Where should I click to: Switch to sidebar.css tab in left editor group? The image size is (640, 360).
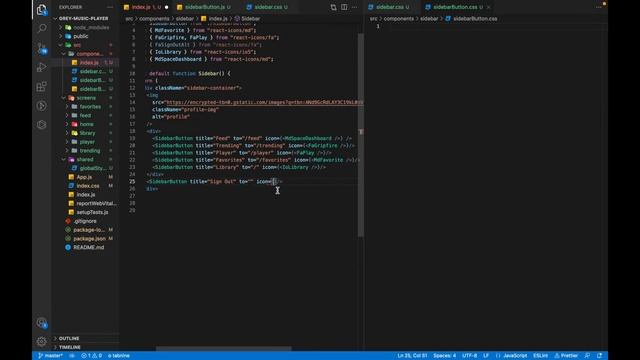pyautogui.click(x=267, y=7)
